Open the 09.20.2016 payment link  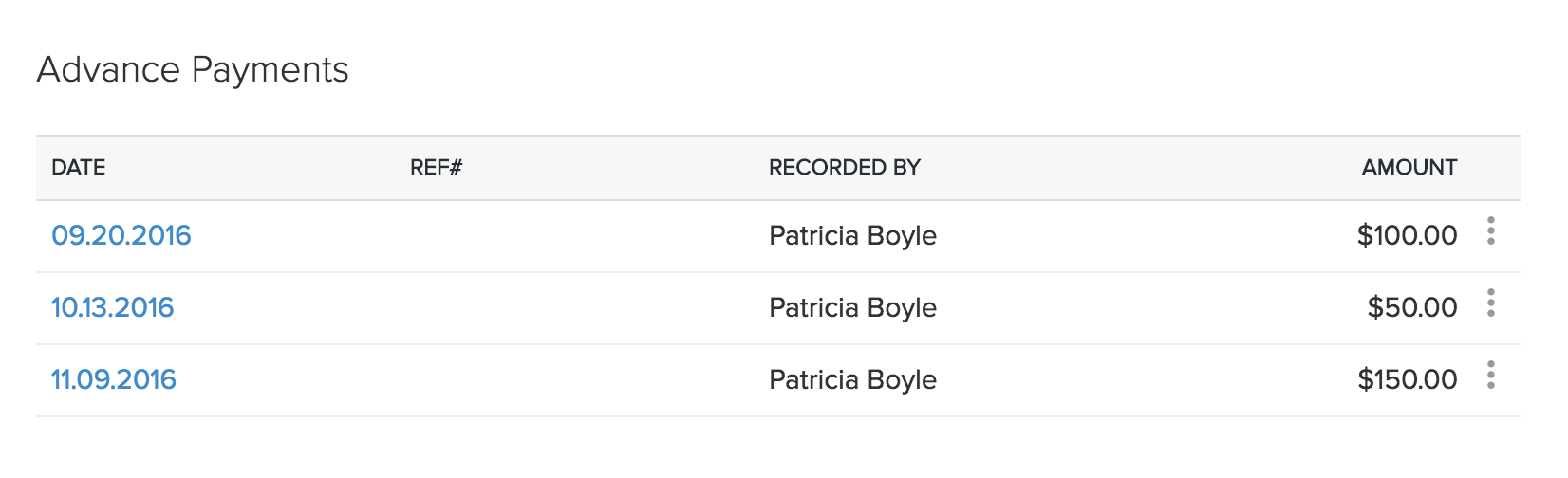[121, 235]
